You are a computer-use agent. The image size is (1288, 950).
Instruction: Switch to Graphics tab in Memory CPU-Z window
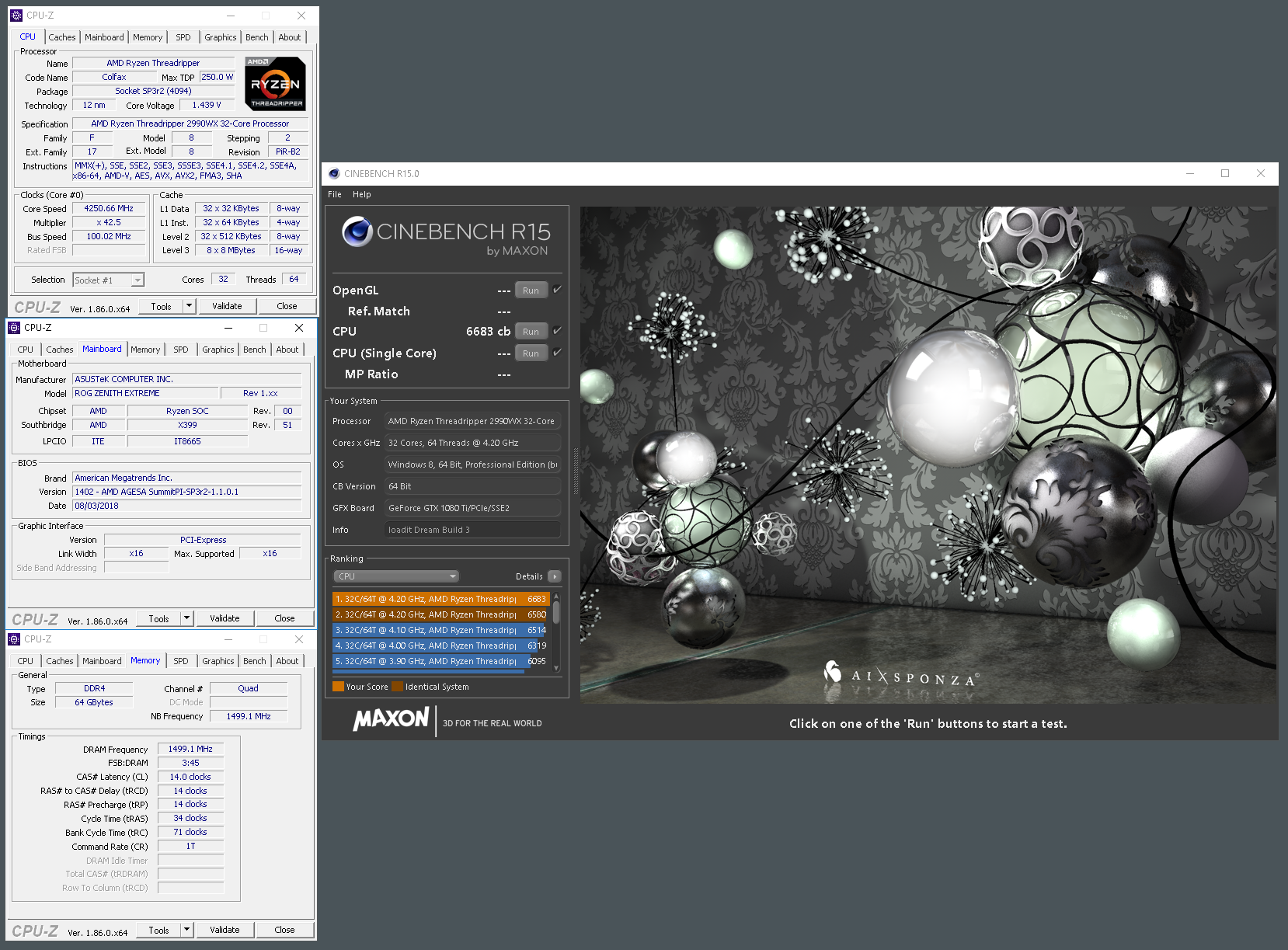point(218,661)
